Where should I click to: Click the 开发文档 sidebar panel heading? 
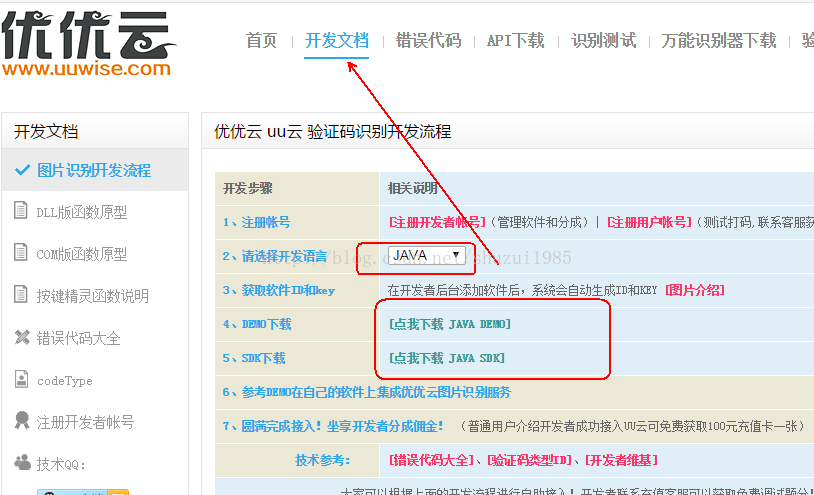pyautogui.click(x=46, y=132)
